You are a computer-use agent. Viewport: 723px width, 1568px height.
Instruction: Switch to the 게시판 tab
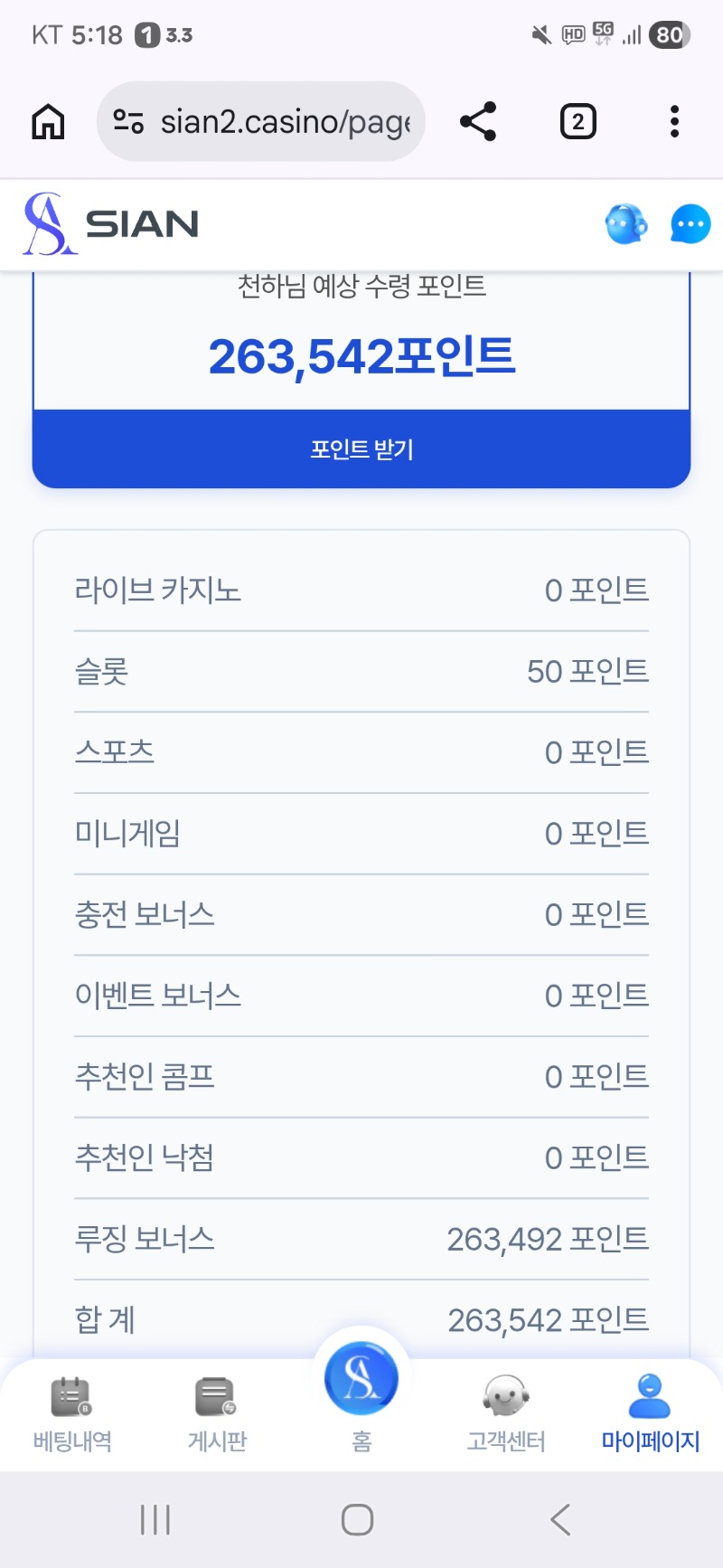coord(217,1414)
